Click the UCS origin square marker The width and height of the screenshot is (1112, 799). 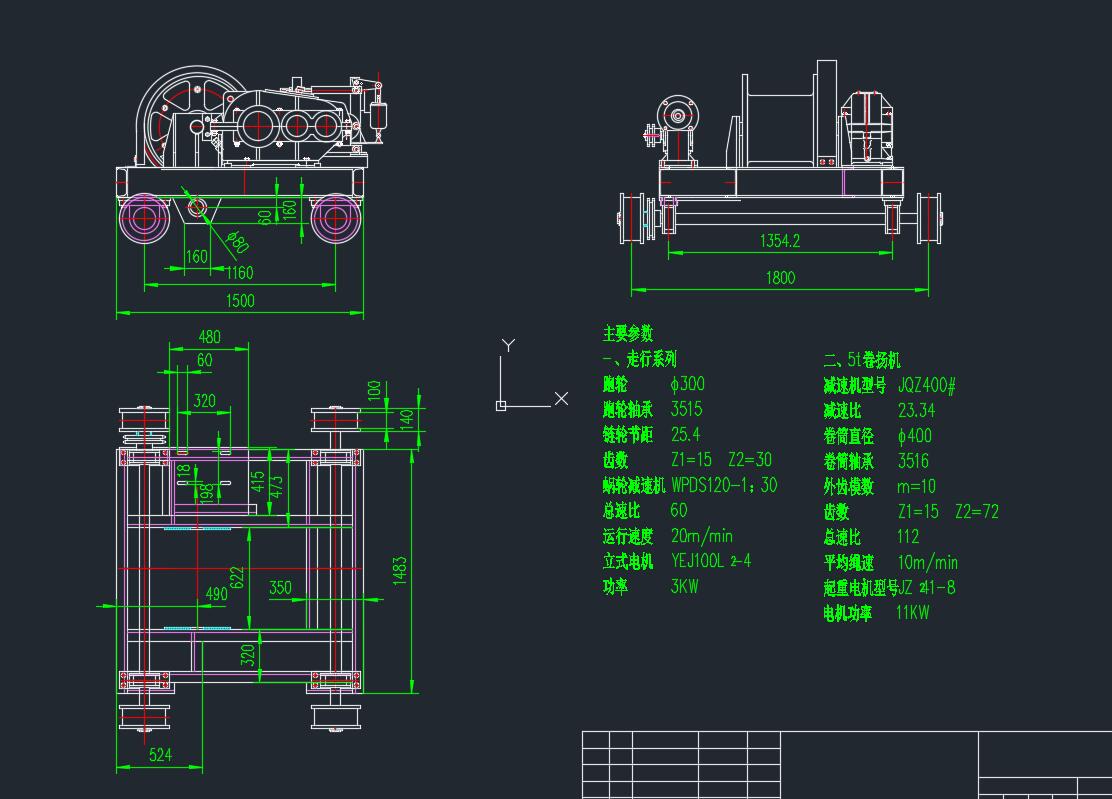click(501, 405)
